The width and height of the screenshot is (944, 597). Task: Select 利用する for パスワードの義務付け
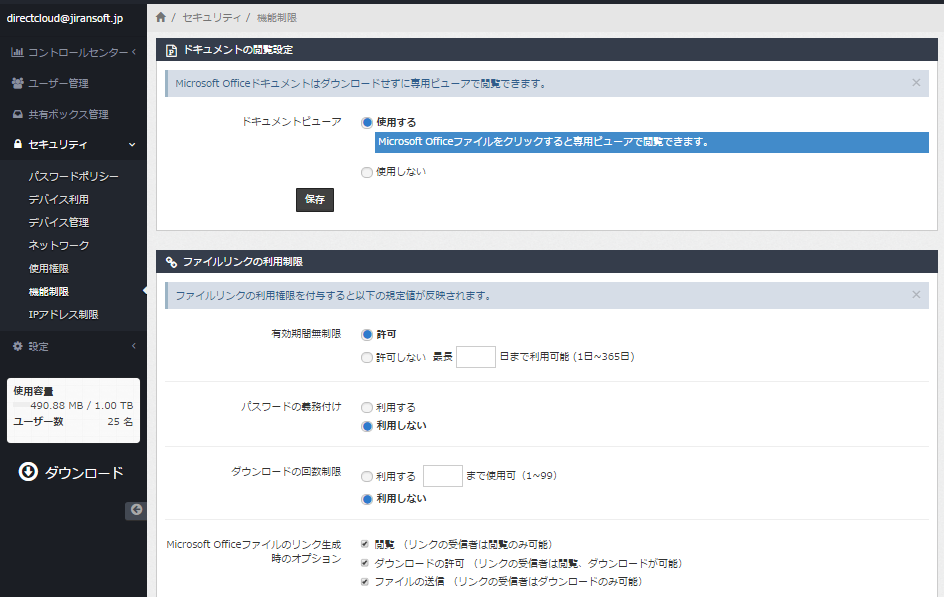(x=367, y=408)
